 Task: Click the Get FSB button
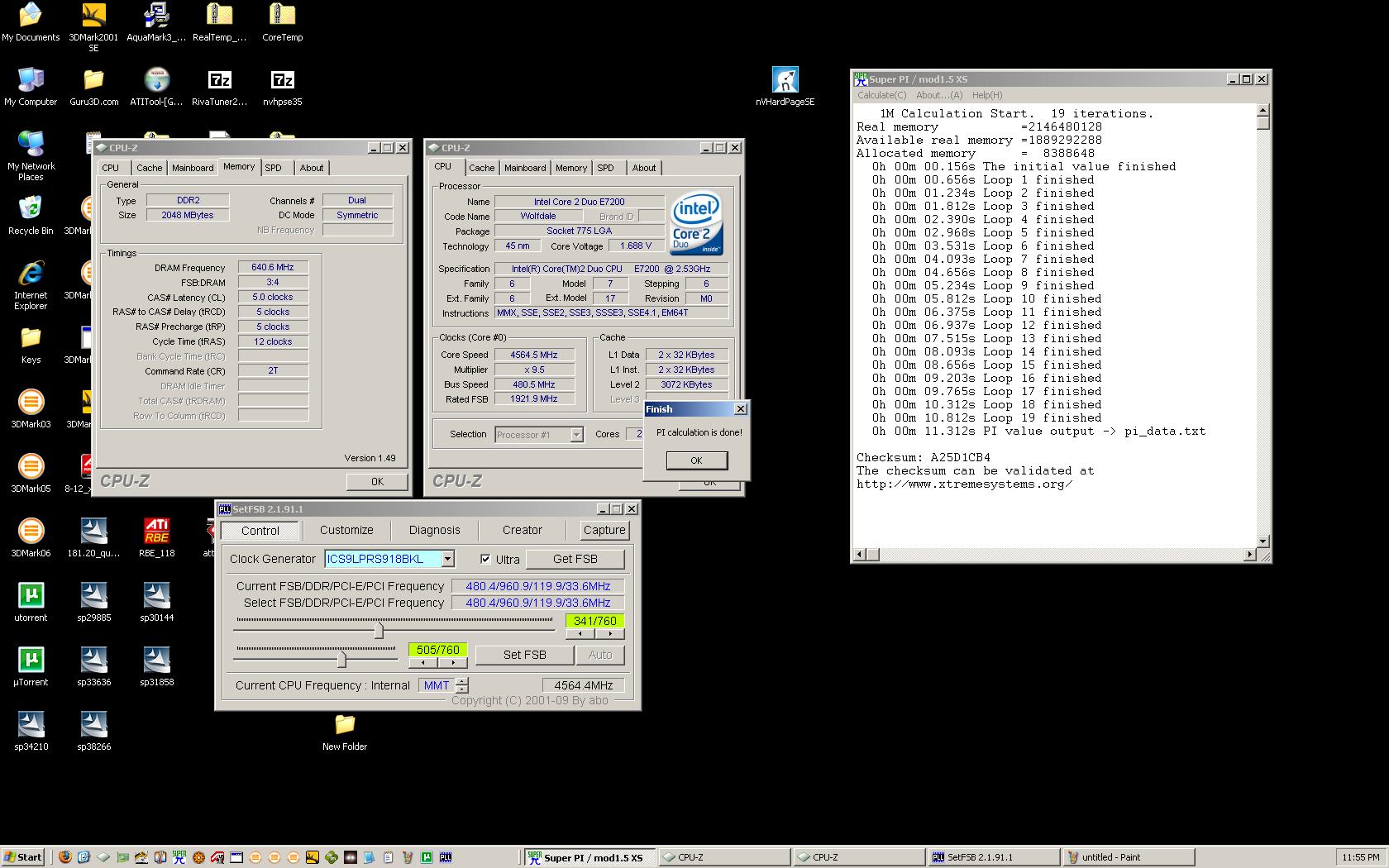(575, 559)
